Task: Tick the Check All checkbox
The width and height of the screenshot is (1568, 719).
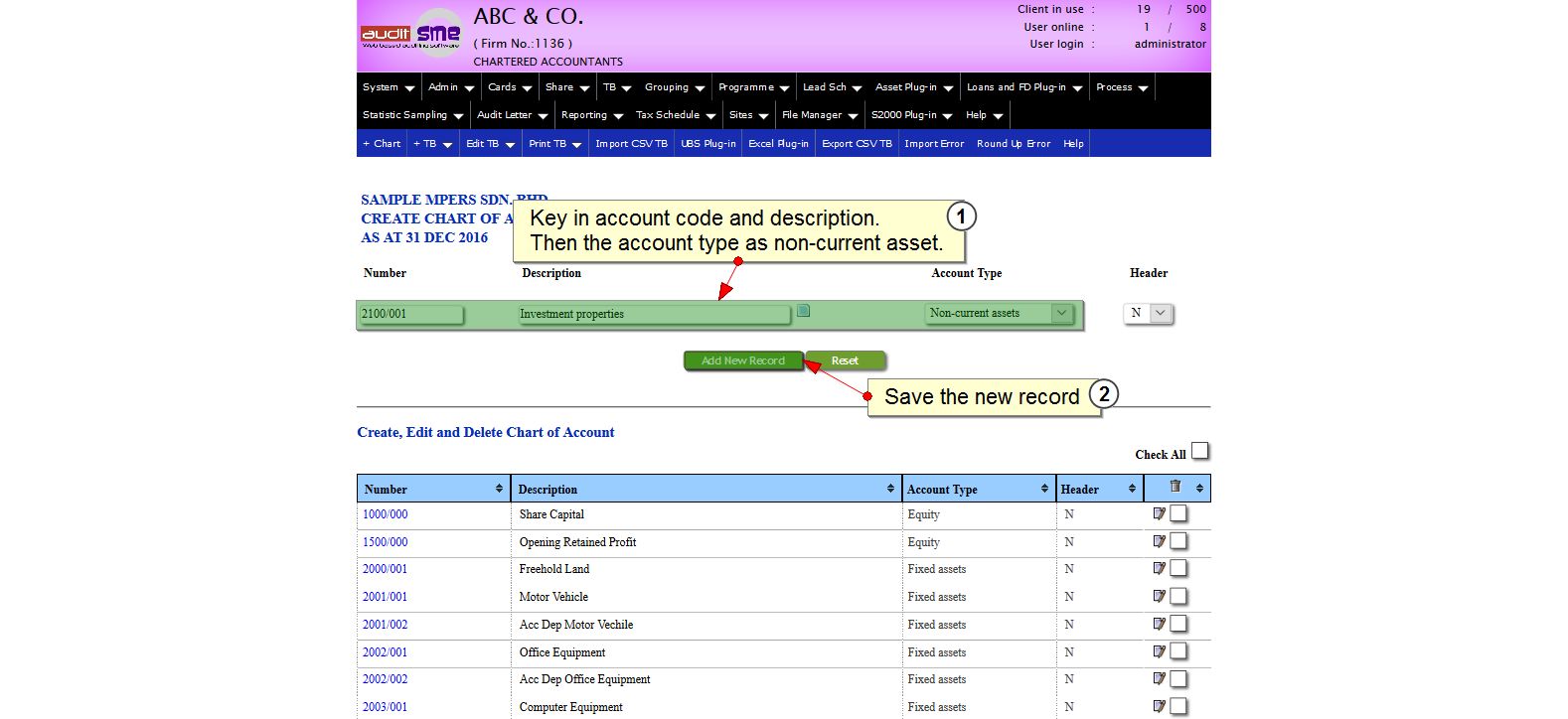Action: click(1200, 451)
